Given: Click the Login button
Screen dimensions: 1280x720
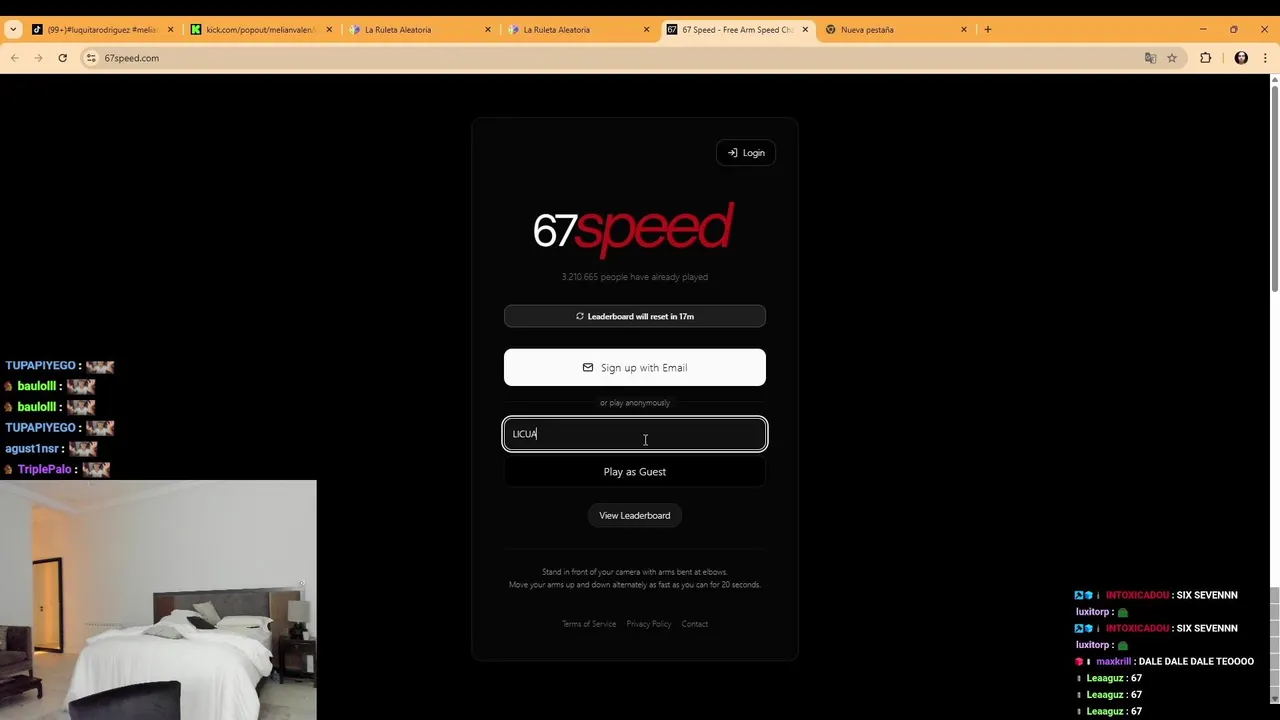Looking at the screenshot, I should [746, 153].
